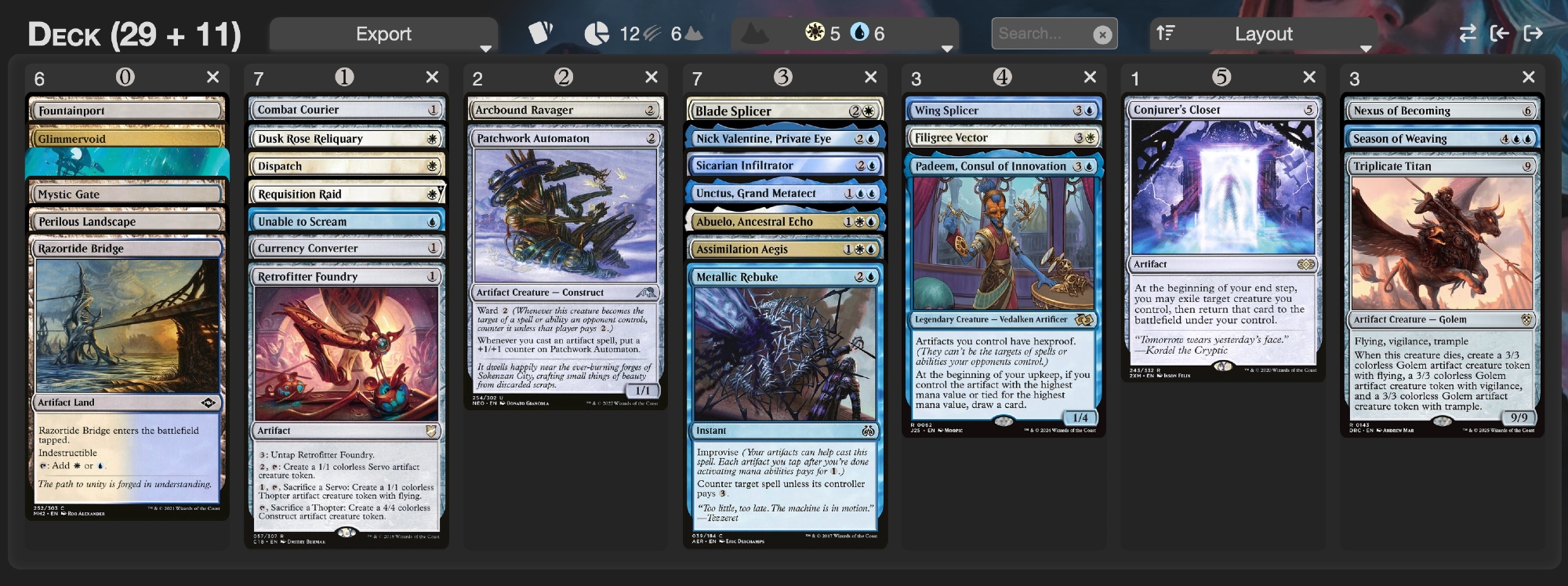Close the mana value 2 column
The width and height of the screenshot is (1568, 586).
651,77
